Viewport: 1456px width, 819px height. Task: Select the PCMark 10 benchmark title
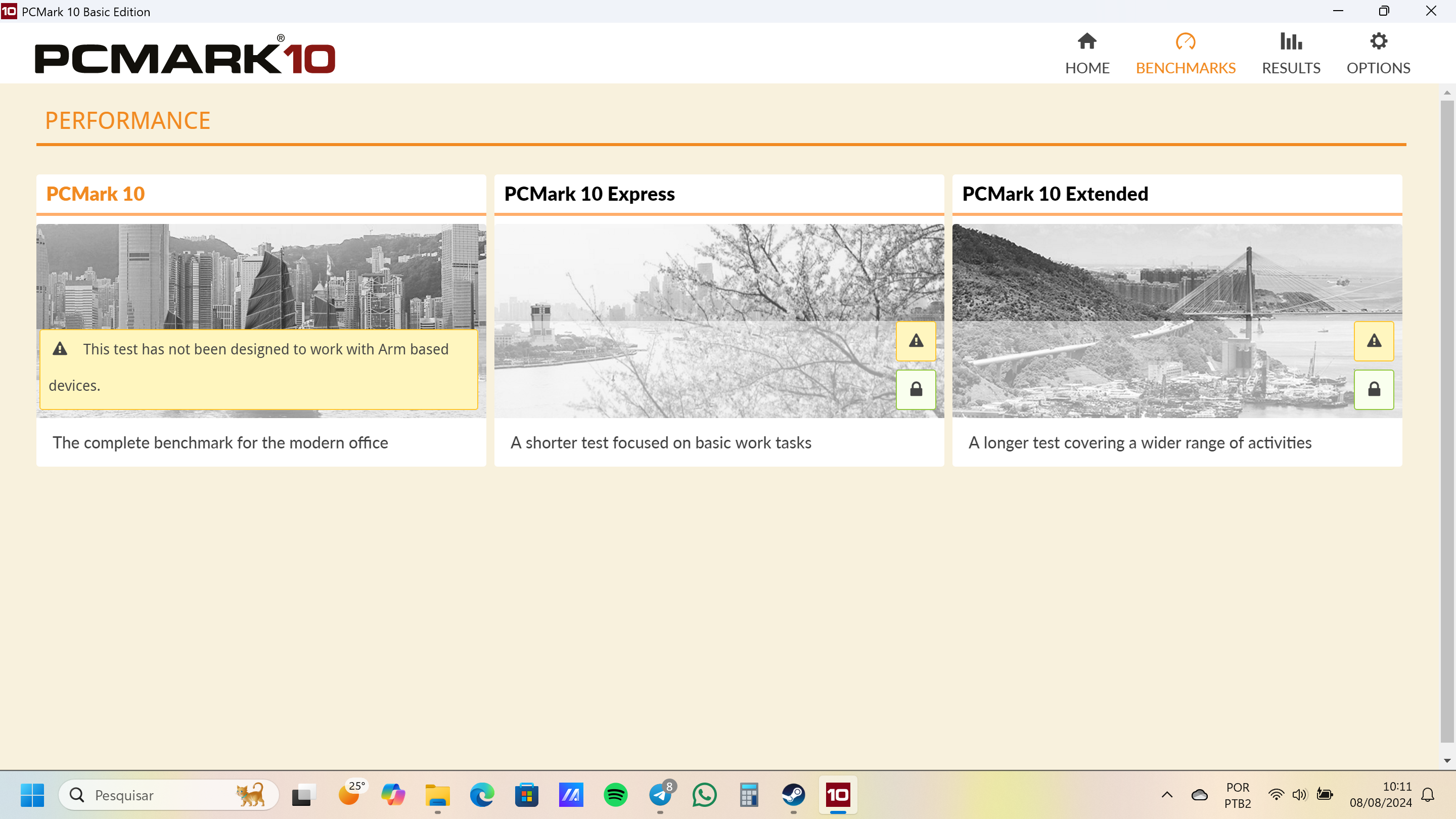click(96, 194)
